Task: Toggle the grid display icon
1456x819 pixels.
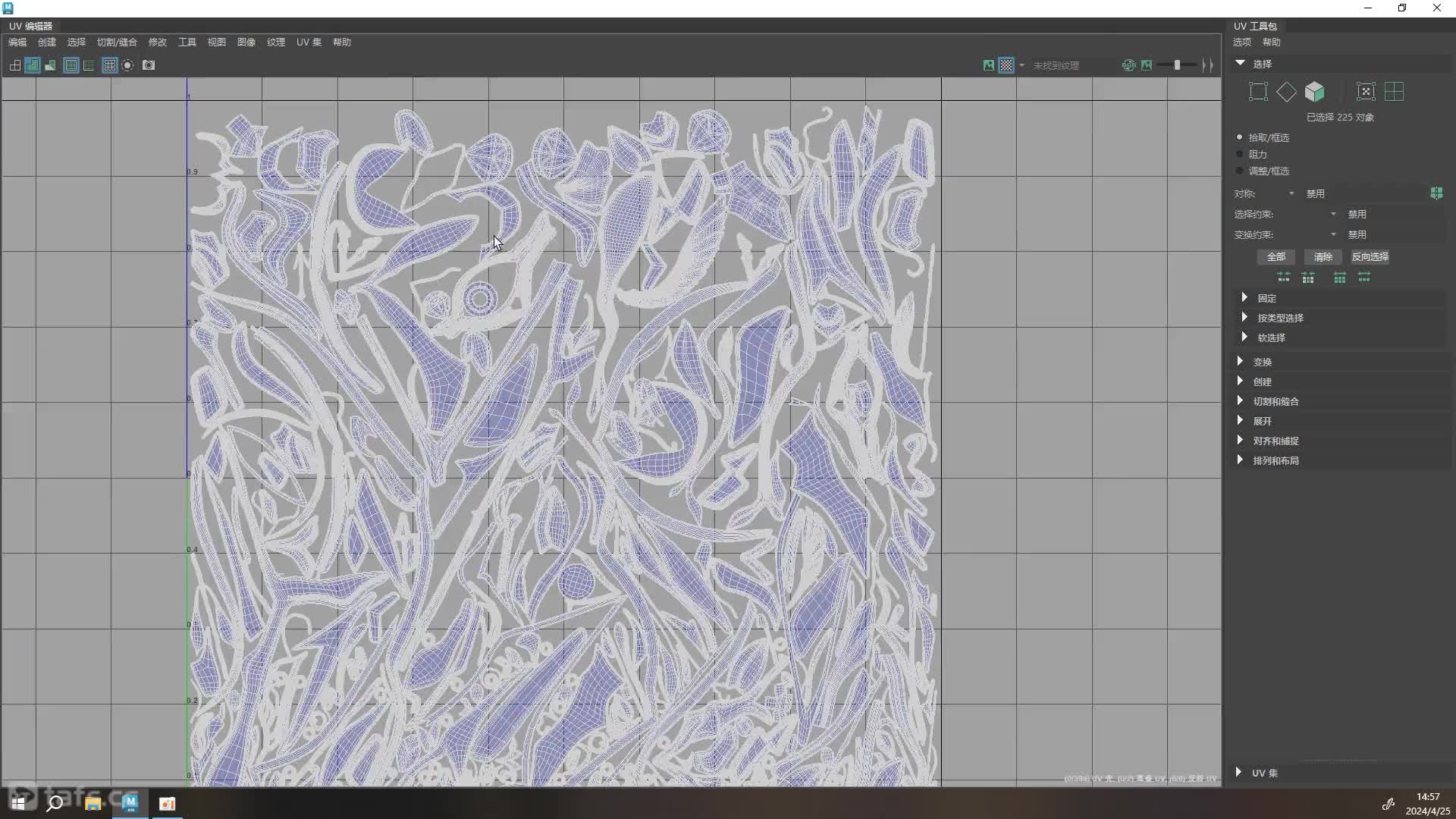Action: [x=110, y=65]
